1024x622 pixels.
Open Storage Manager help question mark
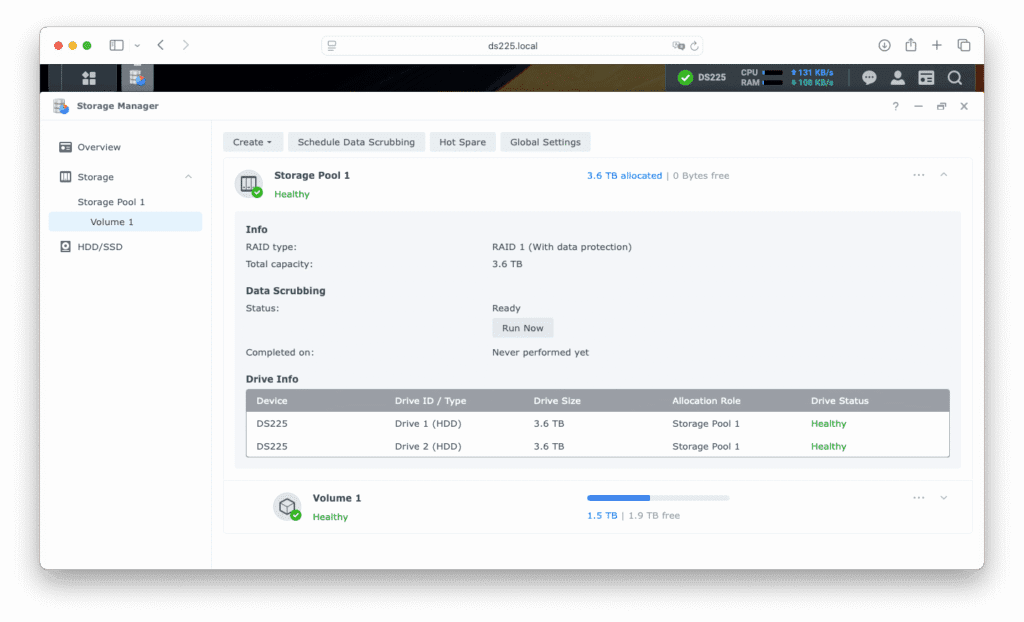click(895, 106)
